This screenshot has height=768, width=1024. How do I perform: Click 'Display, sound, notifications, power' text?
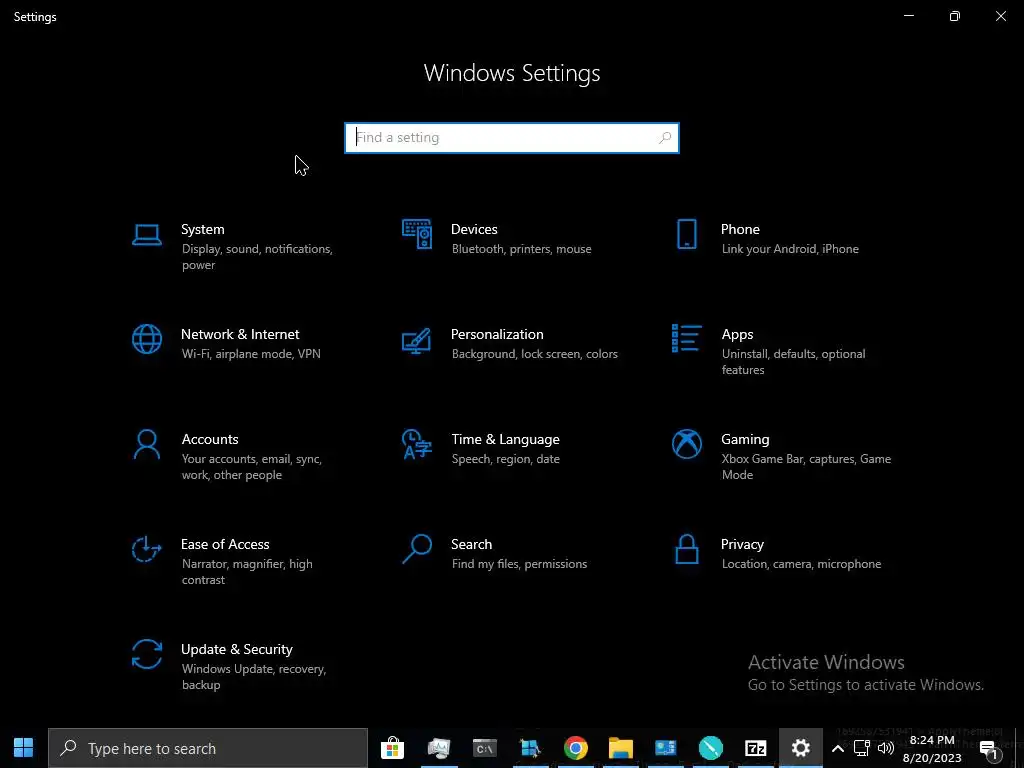pyautogui.click(x=257, y=257)
